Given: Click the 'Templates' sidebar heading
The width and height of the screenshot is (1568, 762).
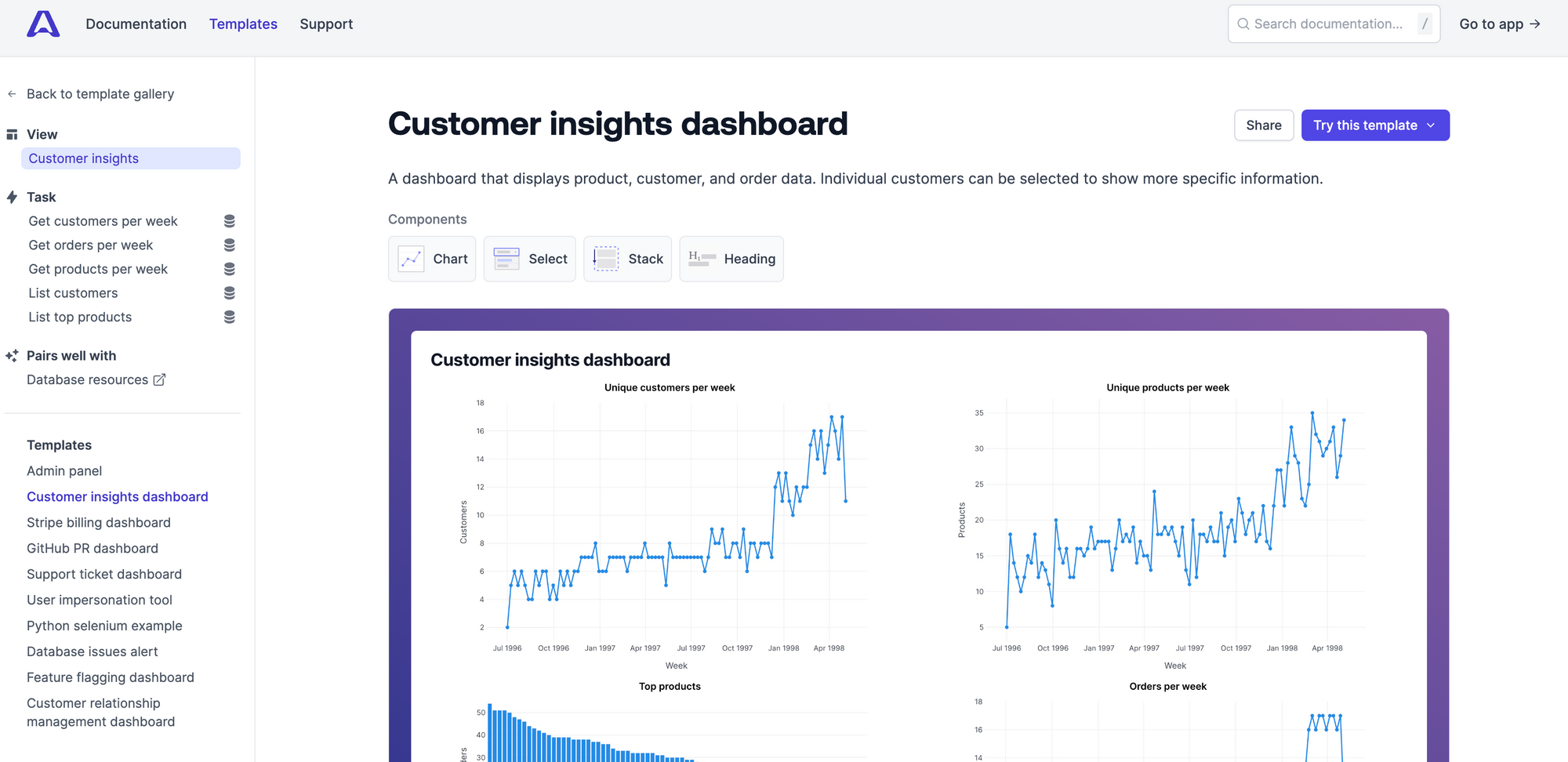Looking at the screenshot, I should coord(59,445).
